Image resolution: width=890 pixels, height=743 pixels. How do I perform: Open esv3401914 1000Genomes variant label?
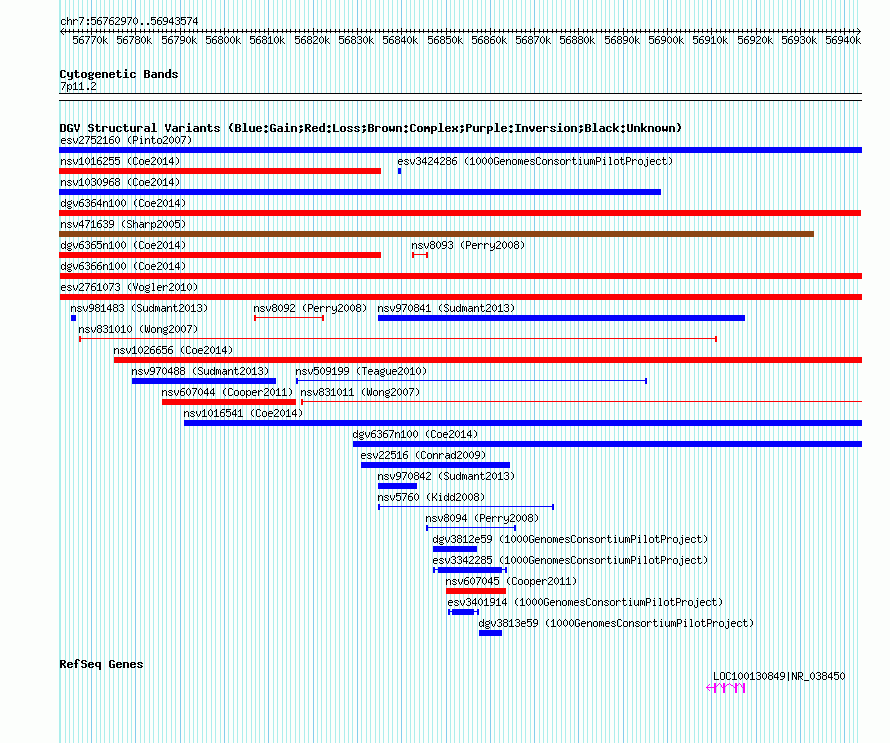click(585, 602)
